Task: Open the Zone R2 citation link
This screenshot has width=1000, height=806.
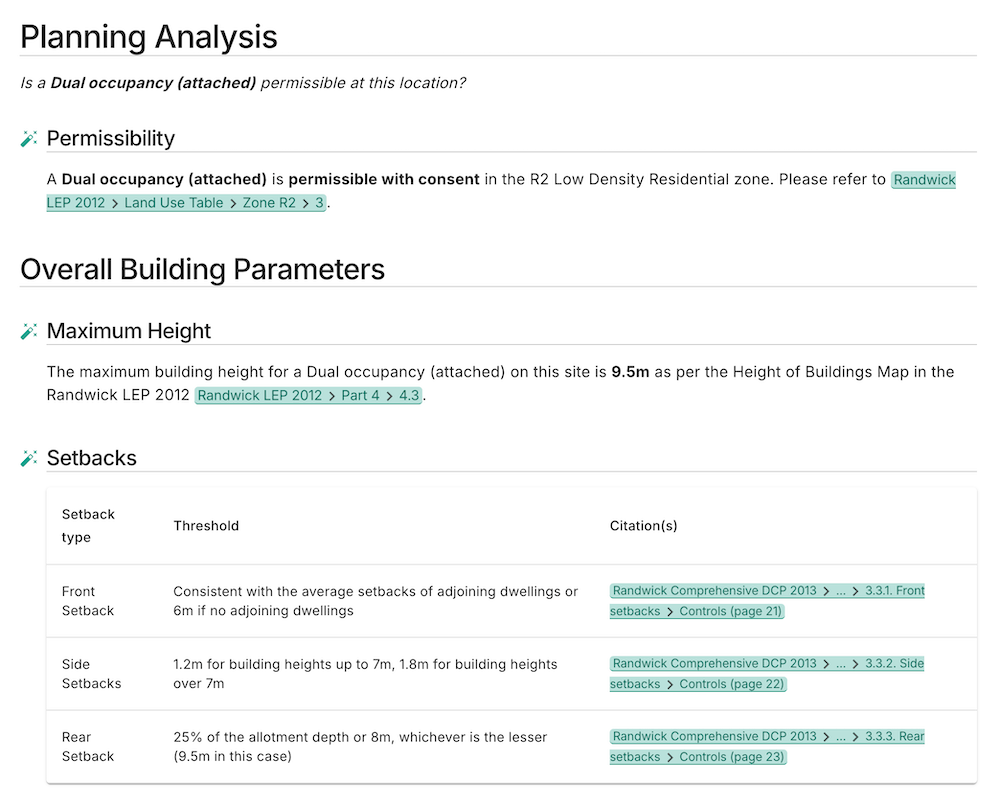Action: pyautogui.click(x=268, y=202)
